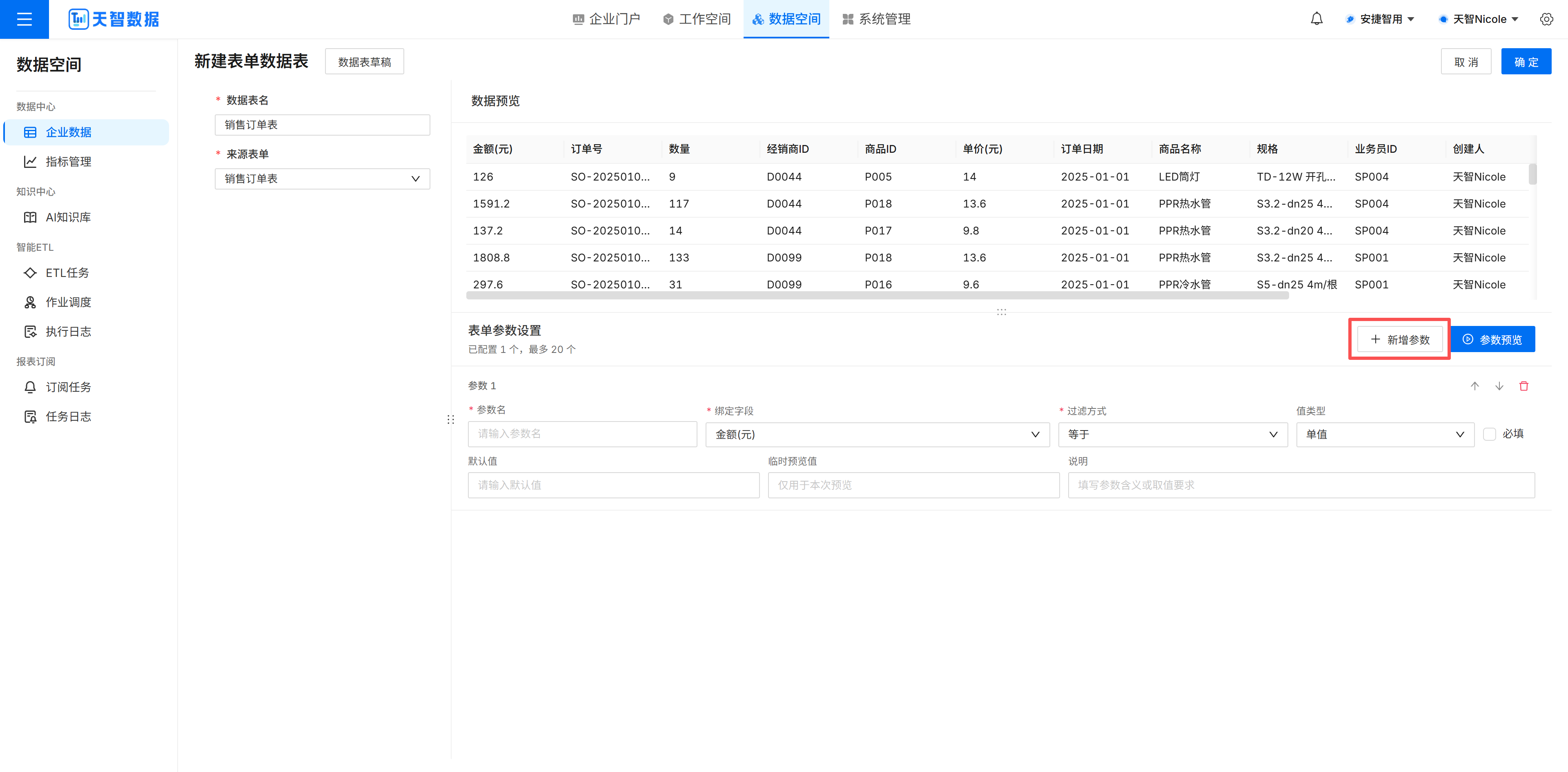Expand the 天智Nicole user dropdown

click(1479, 19)
